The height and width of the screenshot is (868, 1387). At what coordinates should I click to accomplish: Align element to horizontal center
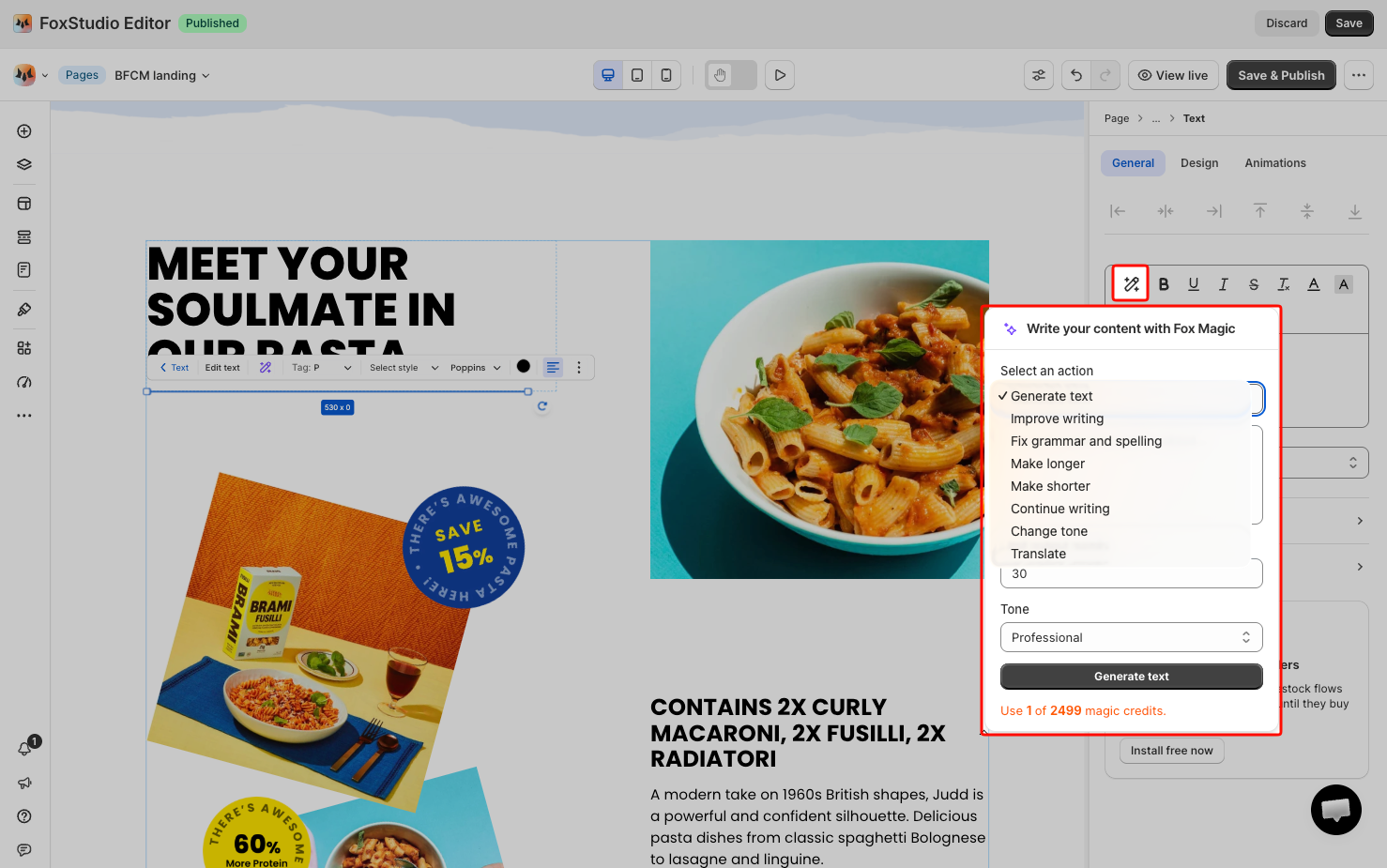[1166, 211]
